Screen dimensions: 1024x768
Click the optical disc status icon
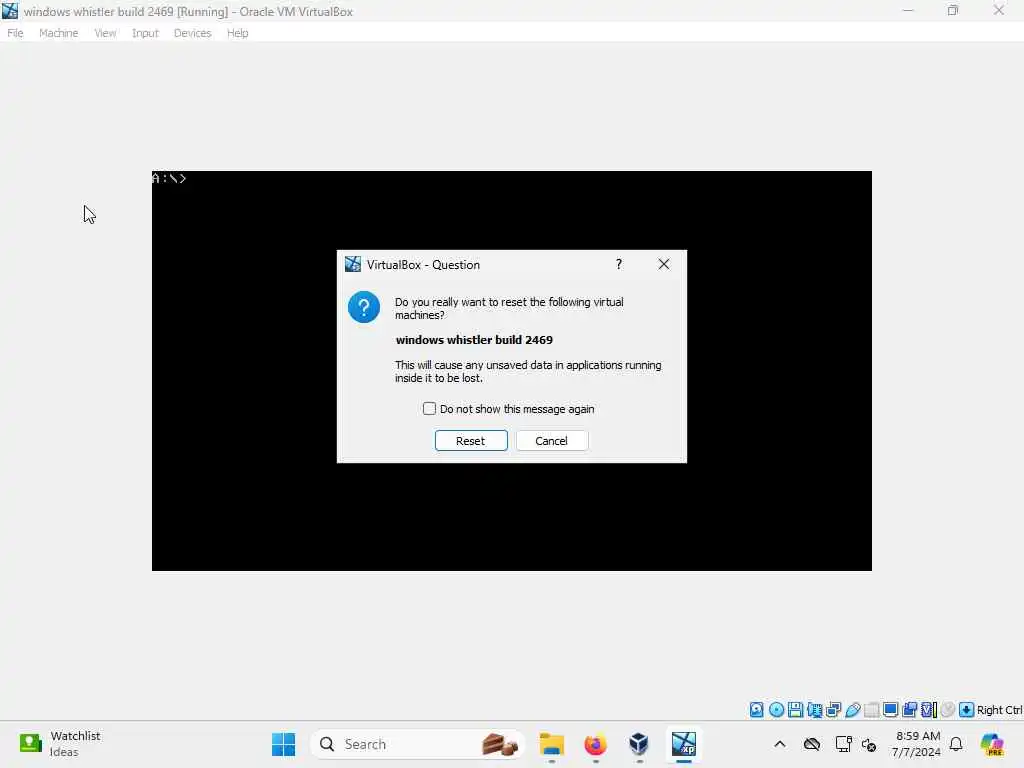(776, 710)
